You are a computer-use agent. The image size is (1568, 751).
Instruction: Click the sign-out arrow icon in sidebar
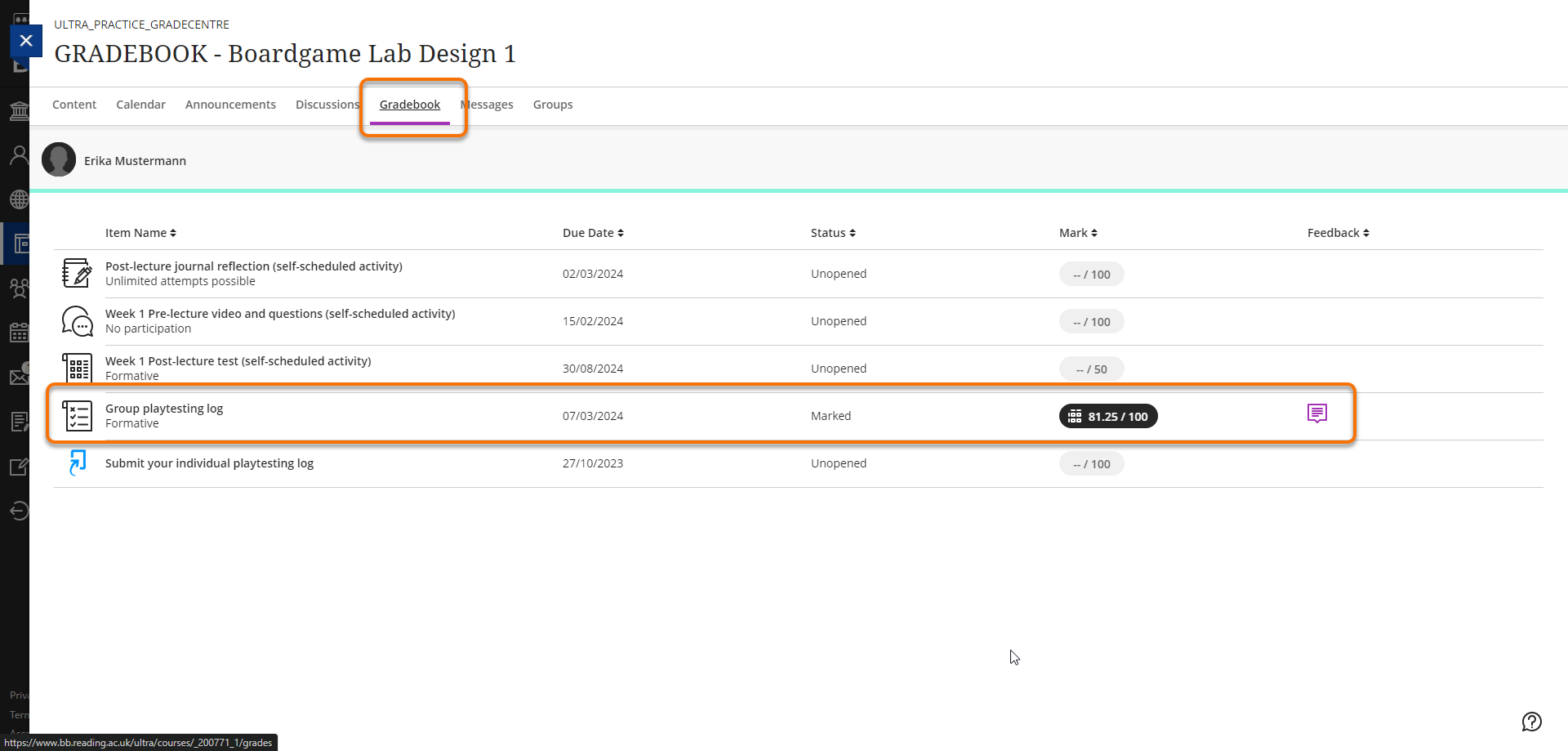[x=19, y=511]
